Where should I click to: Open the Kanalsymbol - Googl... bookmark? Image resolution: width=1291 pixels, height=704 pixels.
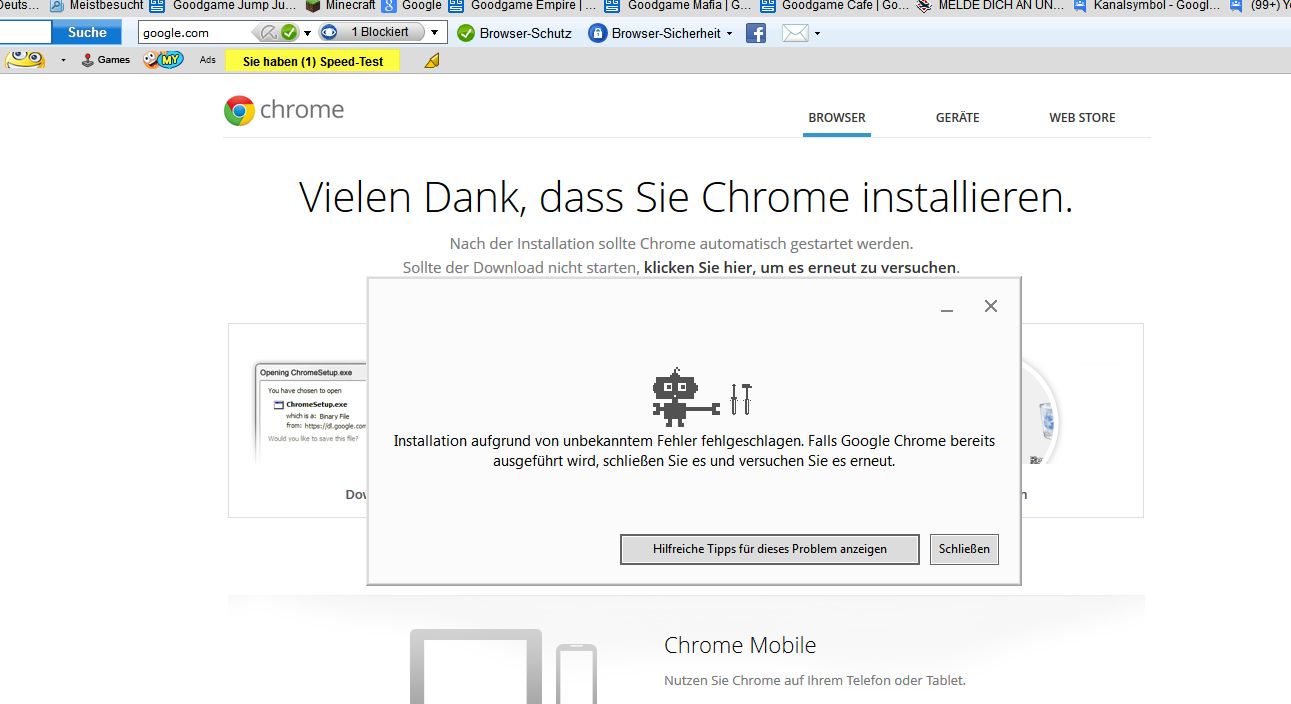[1146, 5]
